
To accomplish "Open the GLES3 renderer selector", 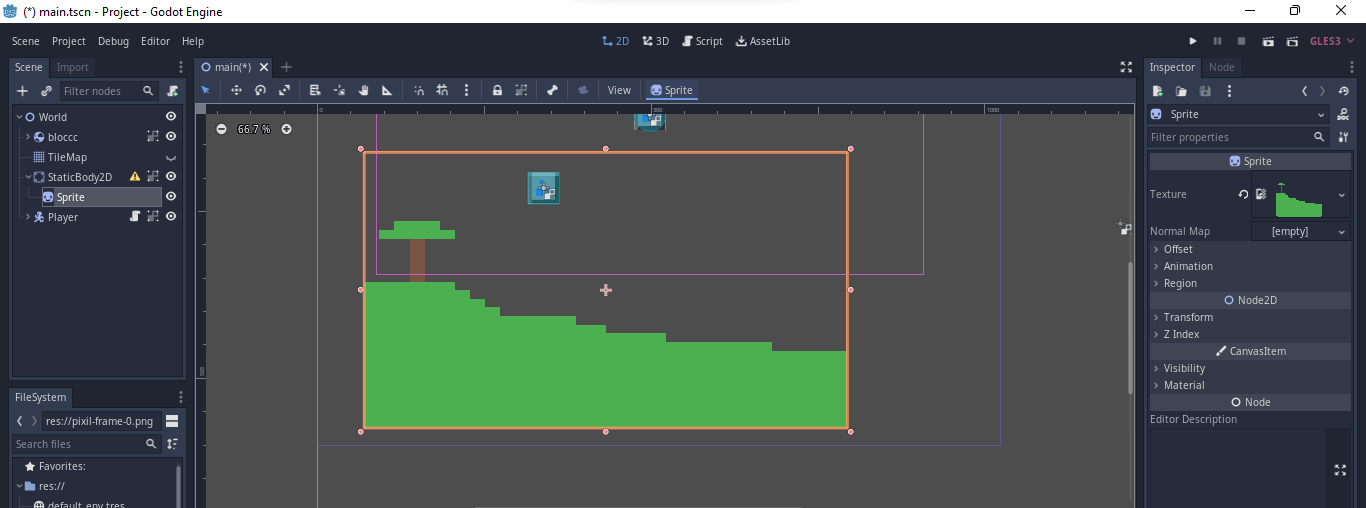I will pos(1331,41).
